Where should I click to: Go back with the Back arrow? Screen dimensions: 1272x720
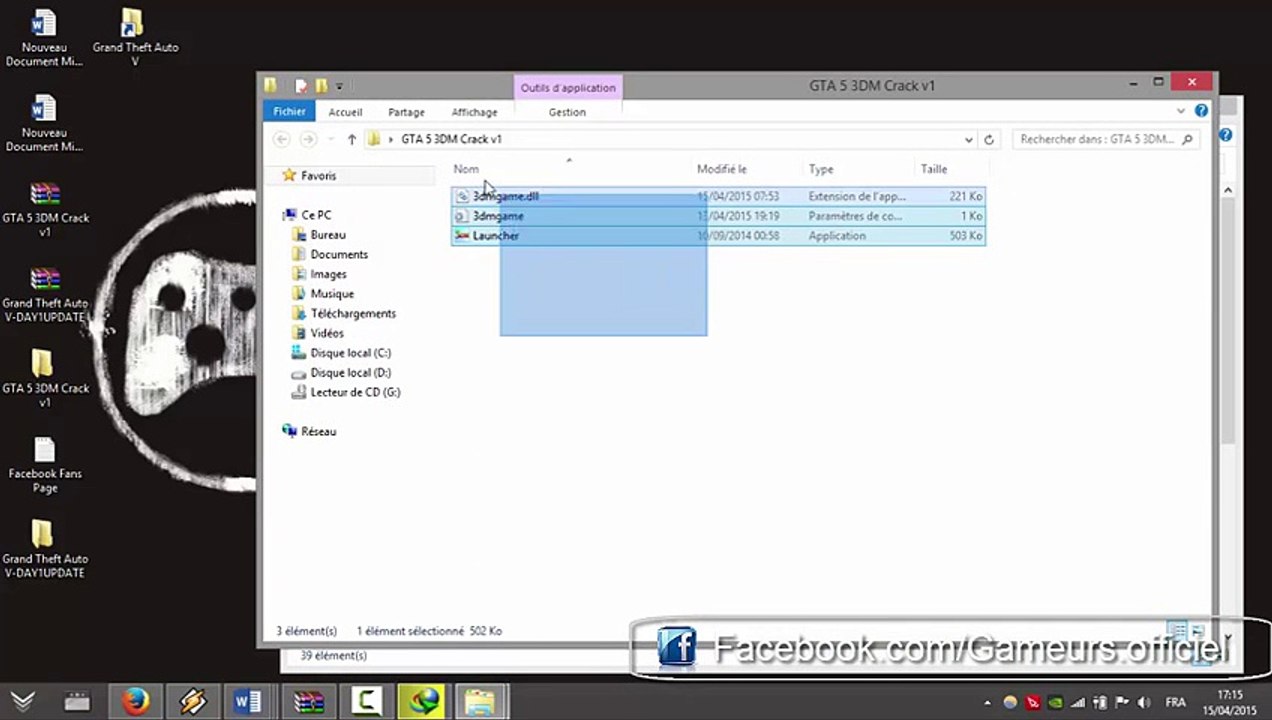282,139
